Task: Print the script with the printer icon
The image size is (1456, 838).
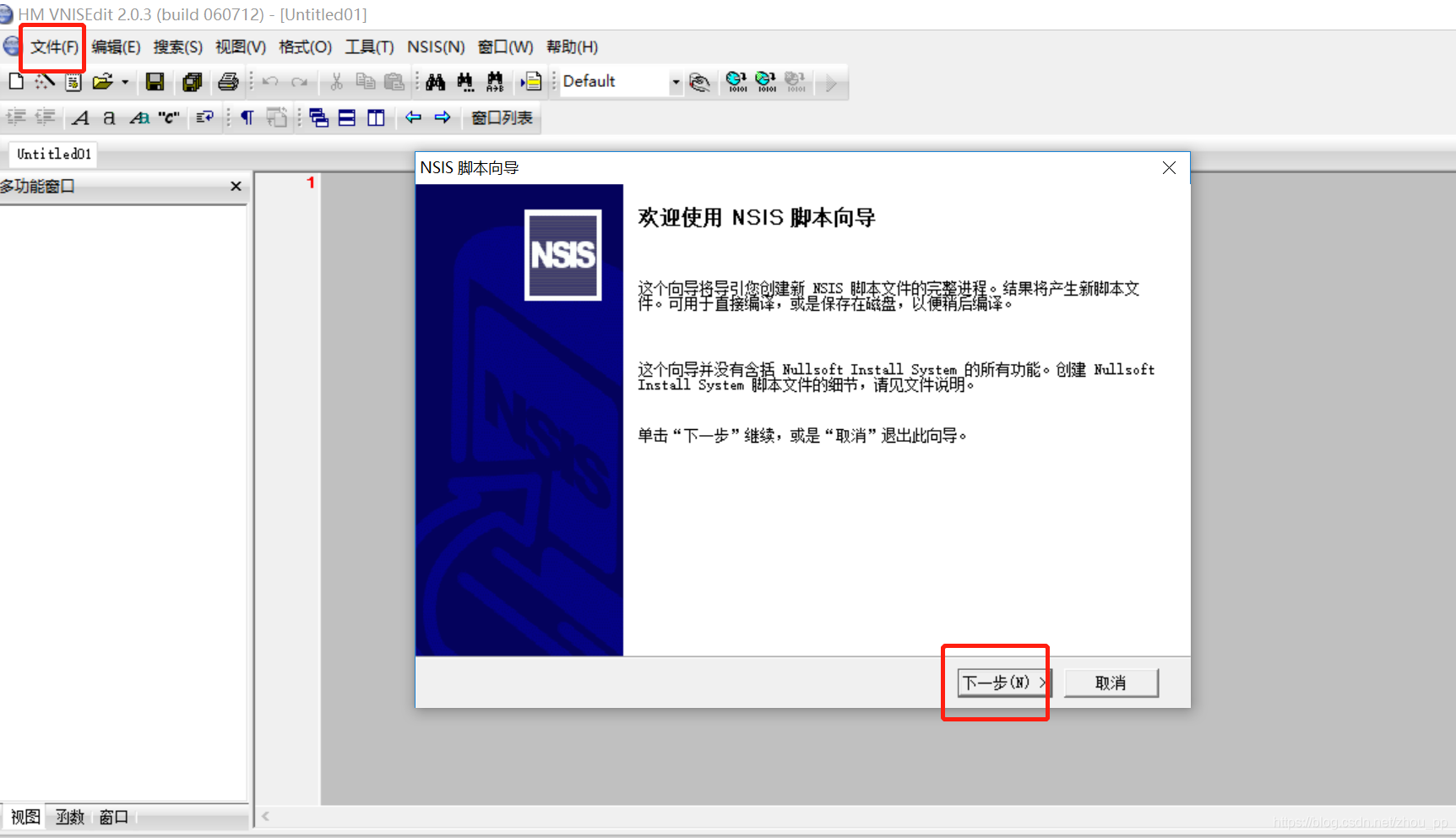Action: [x=228, y=81]
